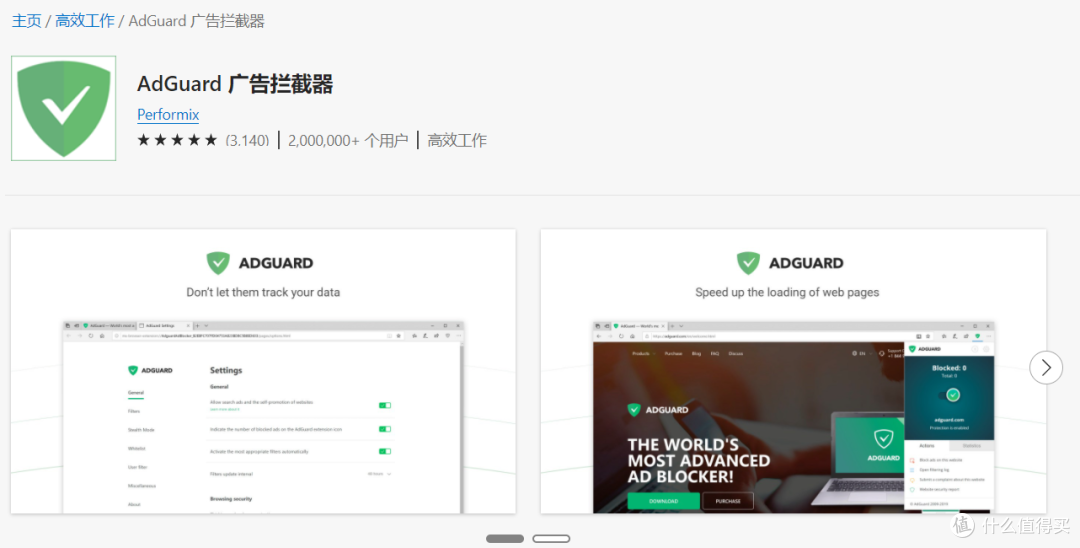Click shield icon on the laptop screen image

click(x=883, y=438)
